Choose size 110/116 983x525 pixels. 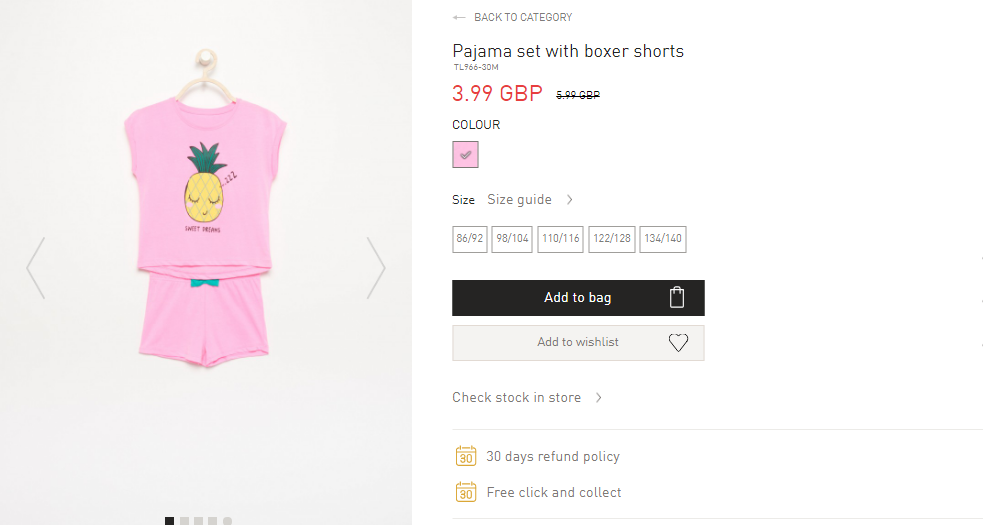(560, 239)
